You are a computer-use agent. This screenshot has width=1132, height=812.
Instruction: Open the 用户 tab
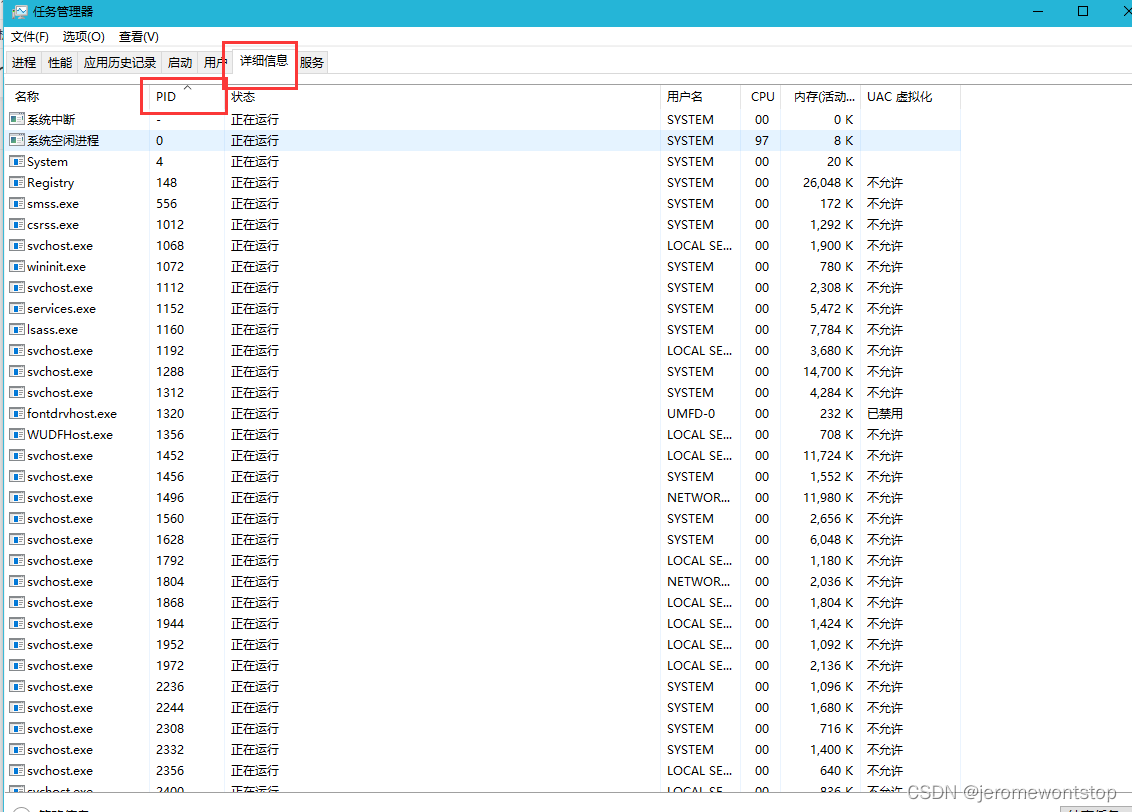(214, 61)
